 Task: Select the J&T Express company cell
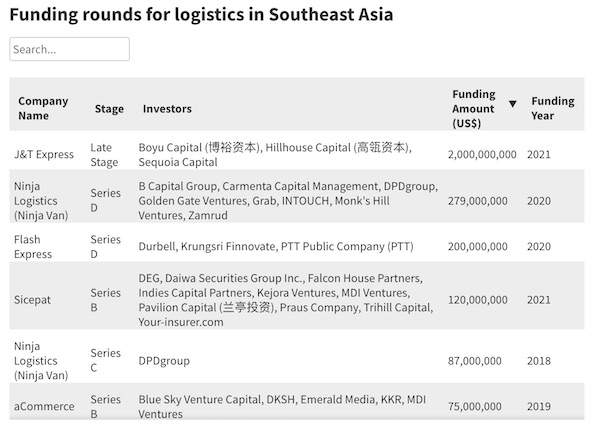pyautogui.click(x=44, y=155)
